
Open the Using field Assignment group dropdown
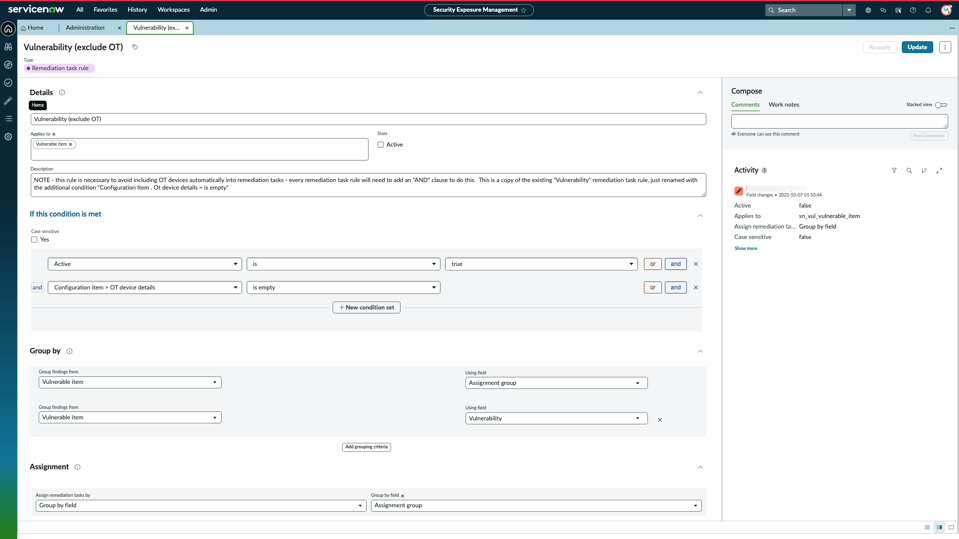pyautogui.click(x=556, y=383)
